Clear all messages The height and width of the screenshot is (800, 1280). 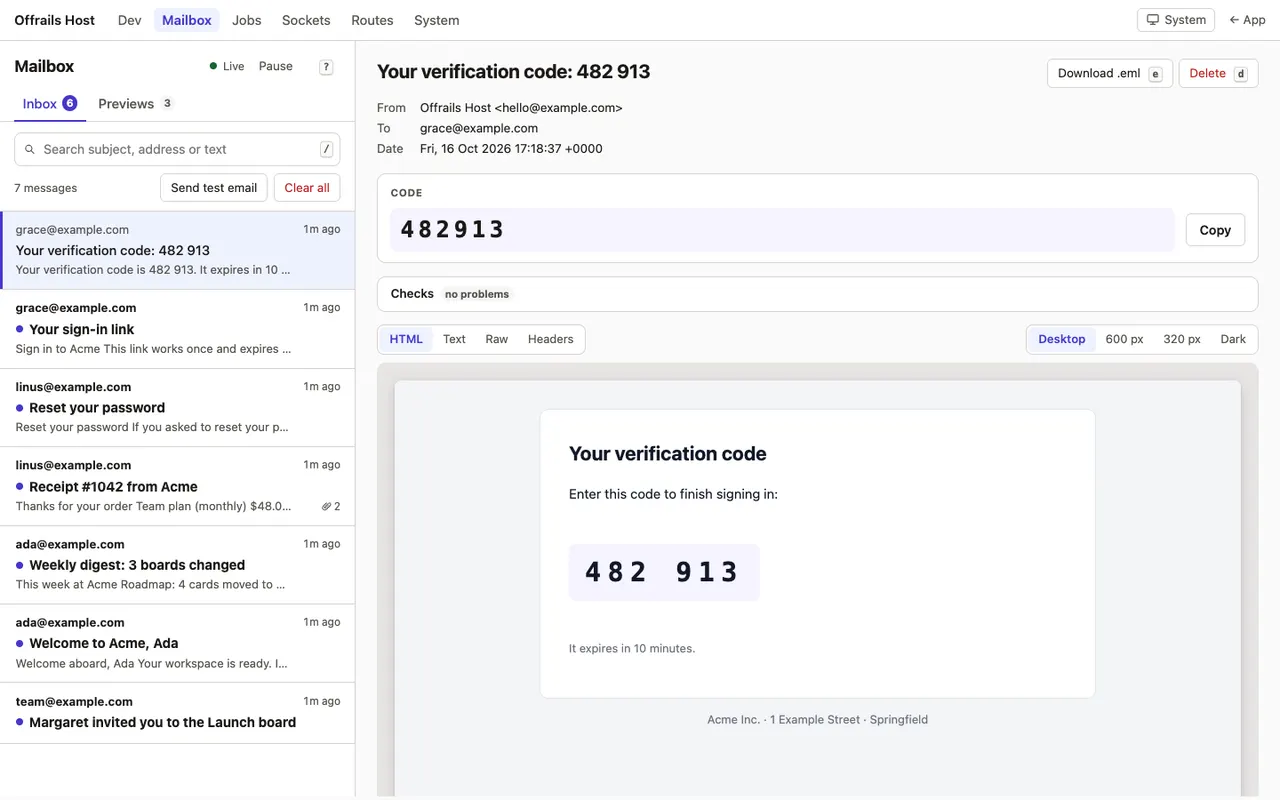pos(307,188)
